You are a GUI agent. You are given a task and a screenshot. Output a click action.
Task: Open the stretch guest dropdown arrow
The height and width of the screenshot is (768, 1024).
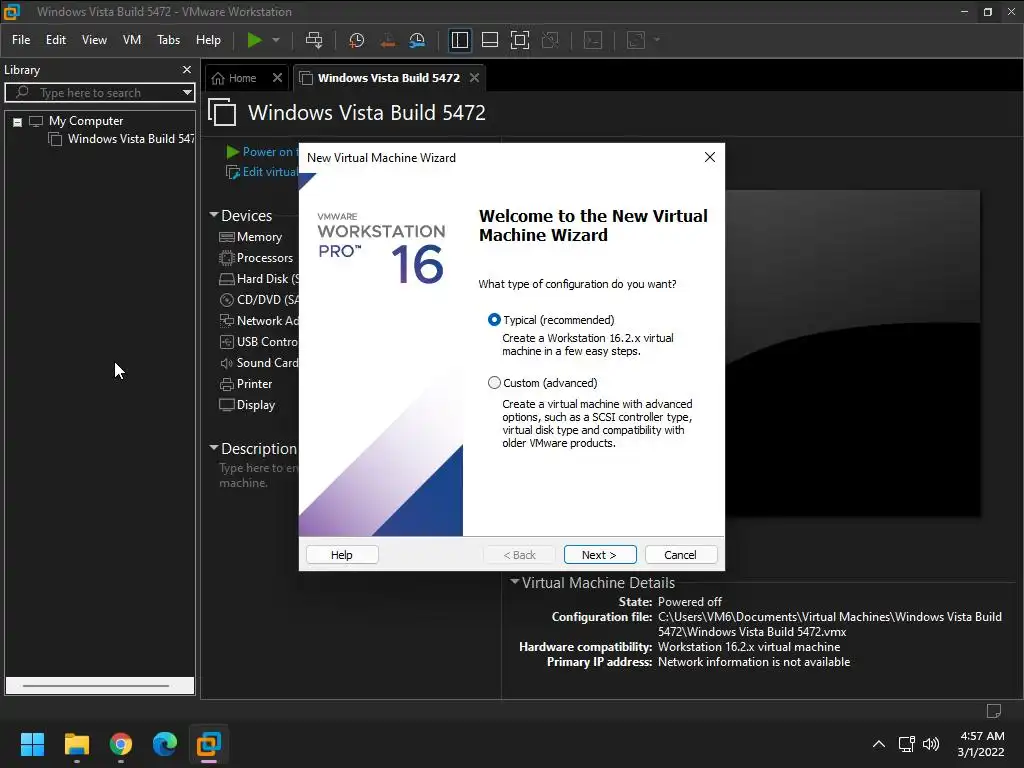pos(657,40)
